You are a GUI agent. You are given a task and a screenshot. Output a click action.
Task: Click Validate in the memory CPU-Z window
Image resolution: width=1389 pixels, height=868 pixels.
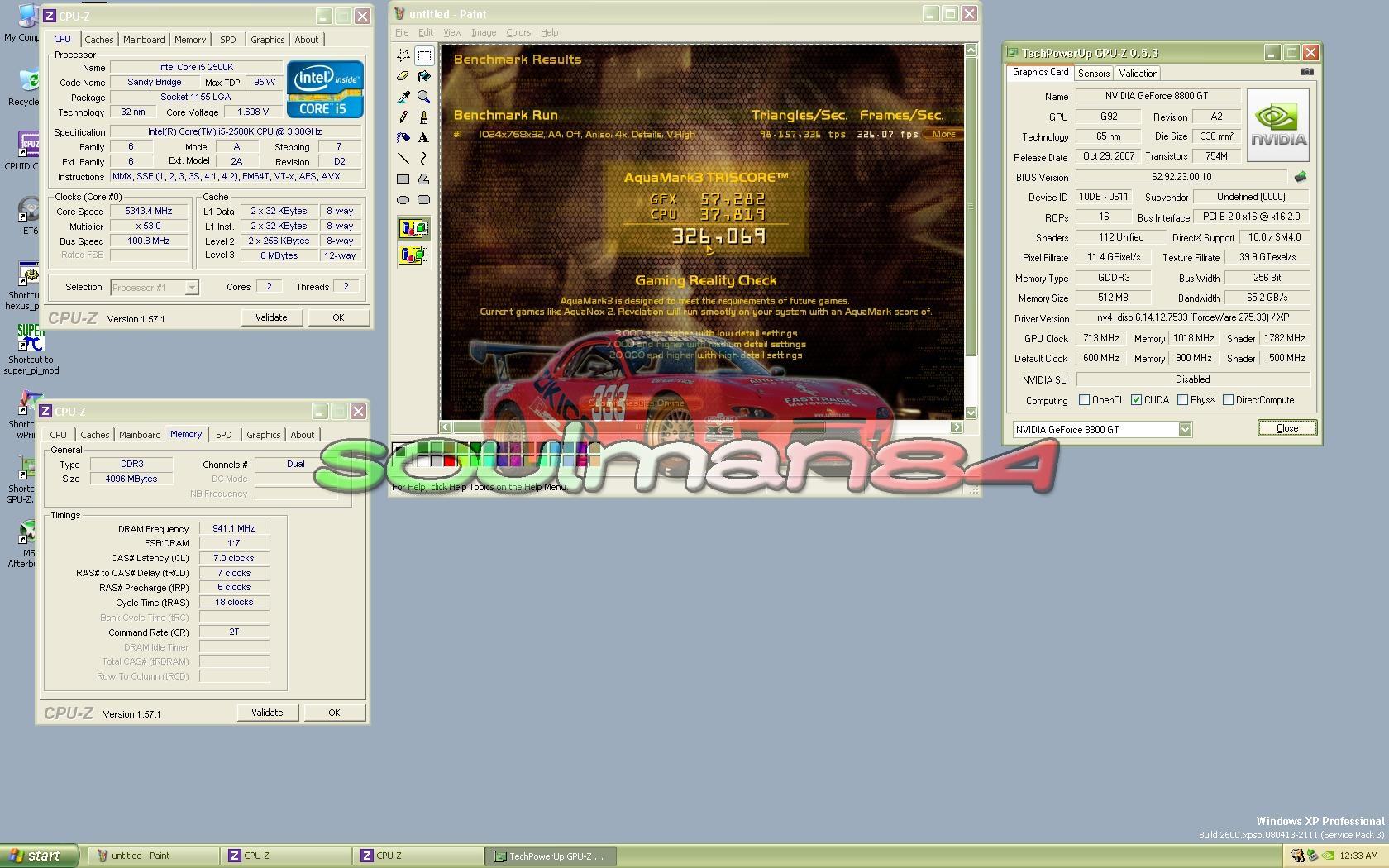tap(267, 713)
